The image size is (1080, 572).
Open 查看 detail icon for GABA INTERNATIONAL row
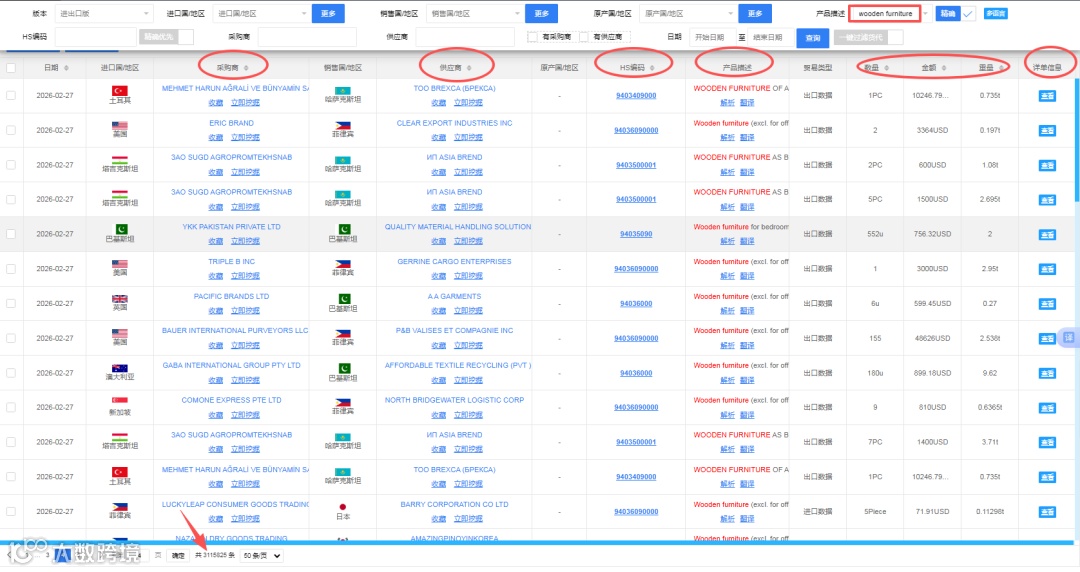(x=1047, y=373)
